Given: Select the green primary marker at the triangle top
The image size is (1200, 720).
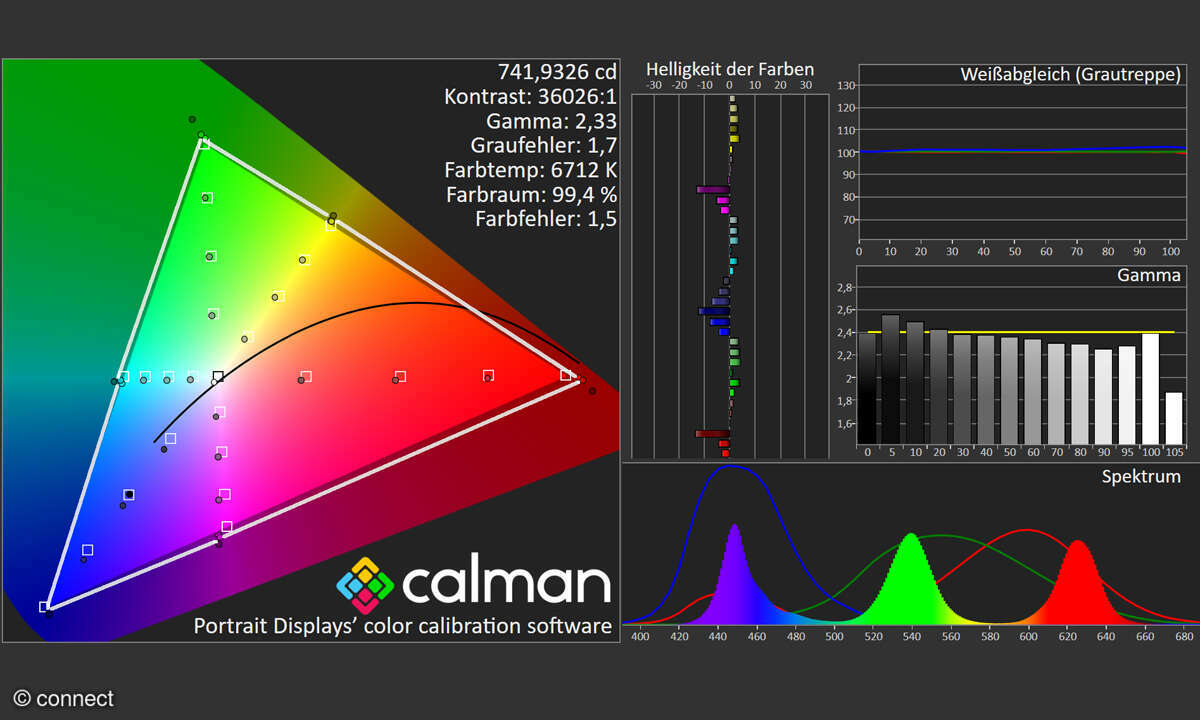Looking at the screenshot, I should pyautogui.click(x=204, y=143).
